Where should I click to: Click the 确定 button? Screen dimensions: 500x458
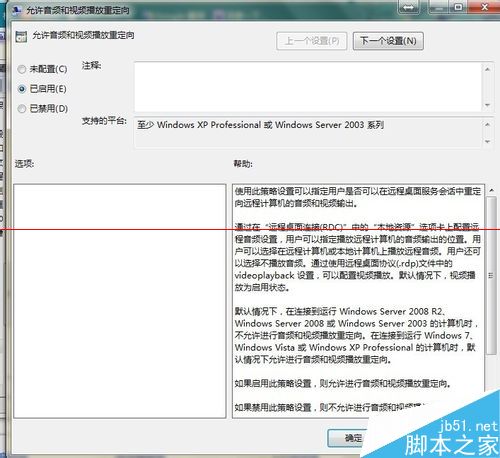pyautogui.click(x=348, y=438)
